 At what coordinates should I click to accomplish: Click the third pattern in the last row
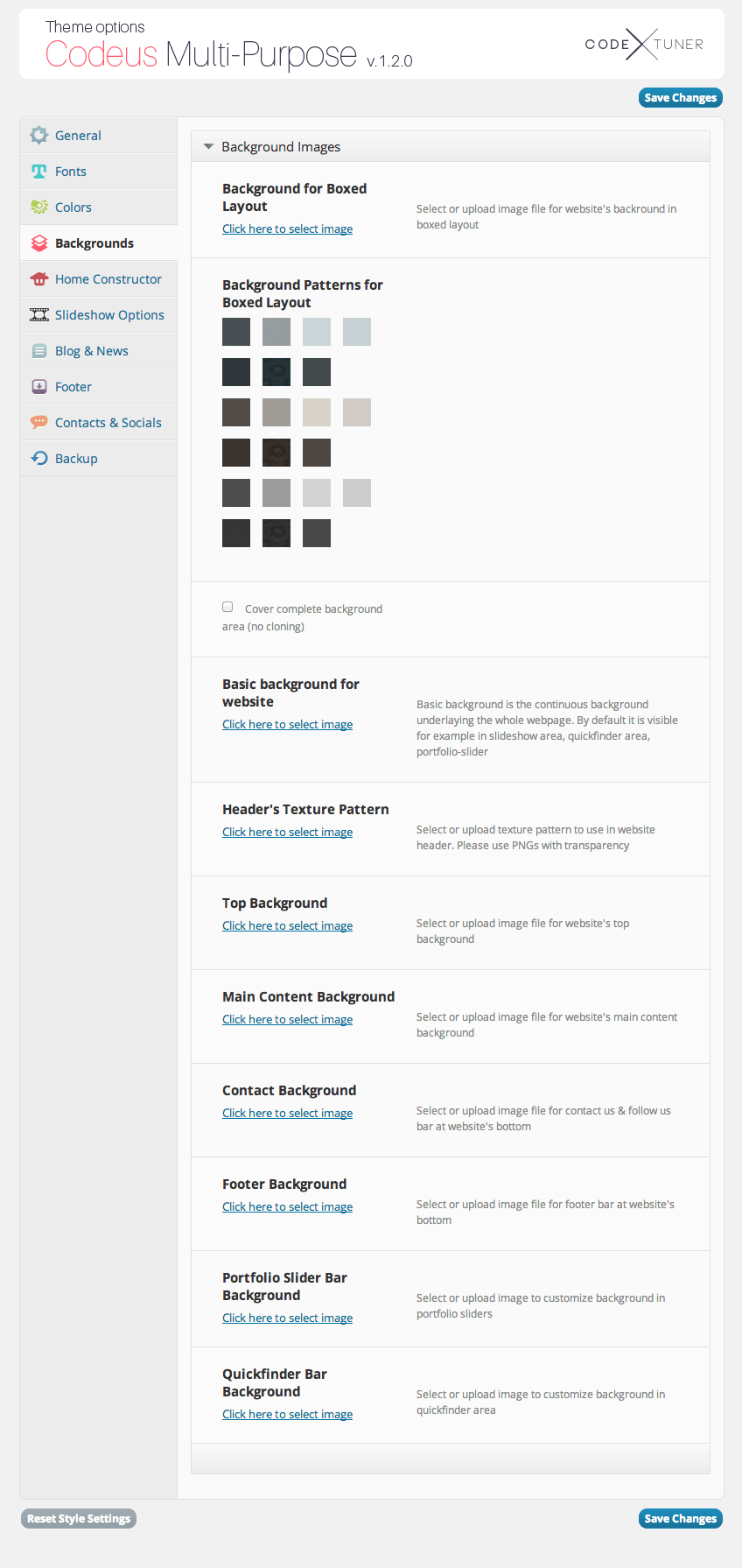[x=317, y=533]
